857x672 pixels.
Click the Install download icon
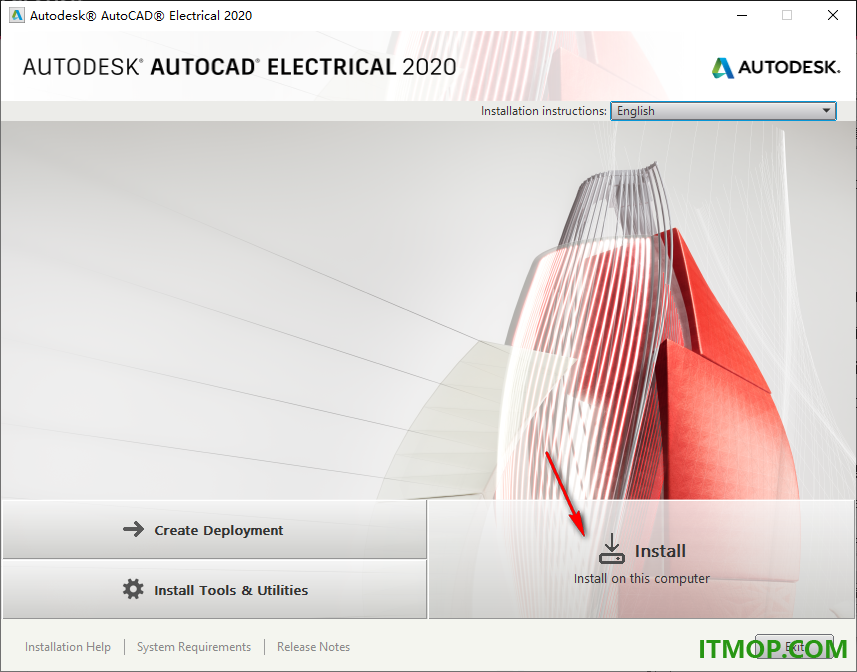click(612, 549)
